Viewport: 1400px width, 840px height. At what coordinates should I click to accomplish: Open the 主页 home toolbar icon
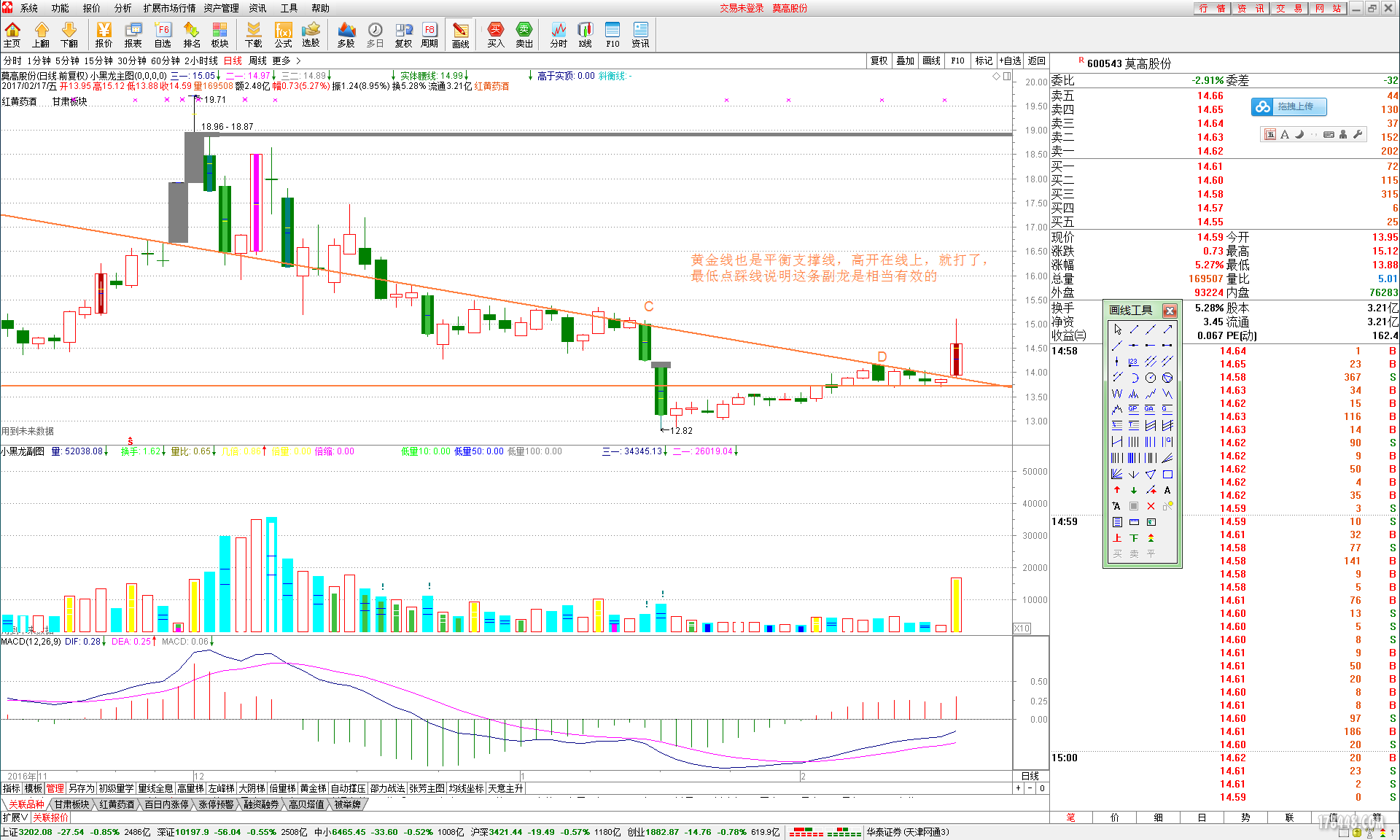pos(12,35)
